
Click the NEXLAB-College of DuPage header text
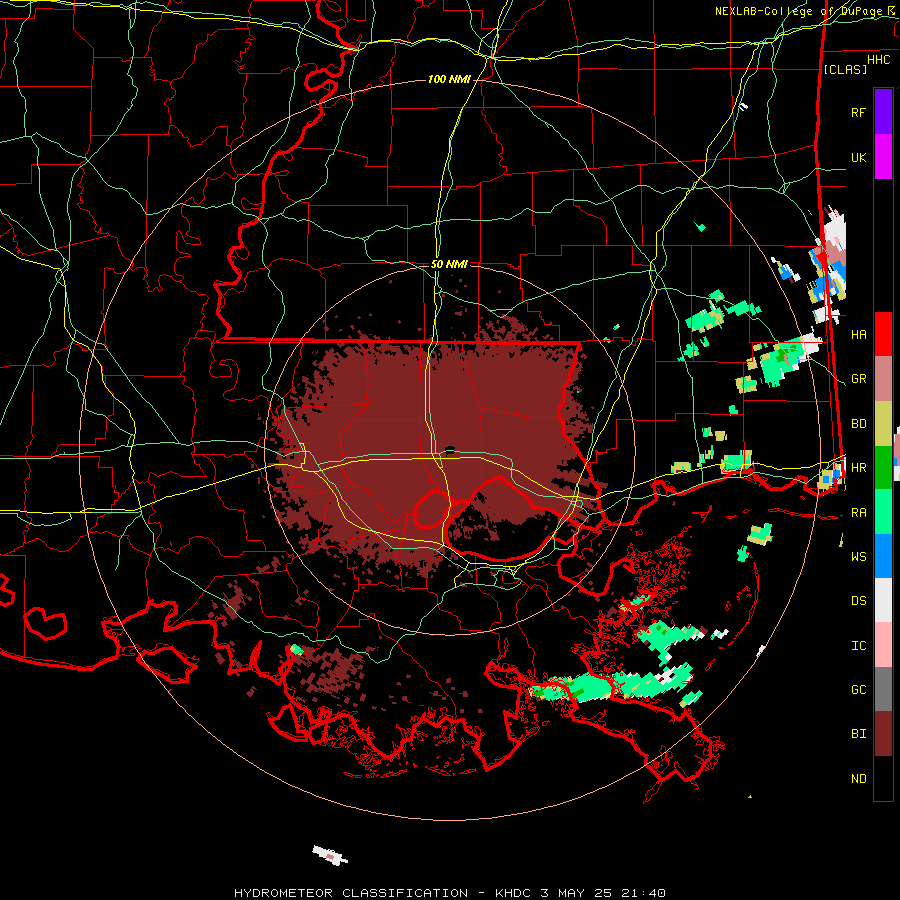799,11
